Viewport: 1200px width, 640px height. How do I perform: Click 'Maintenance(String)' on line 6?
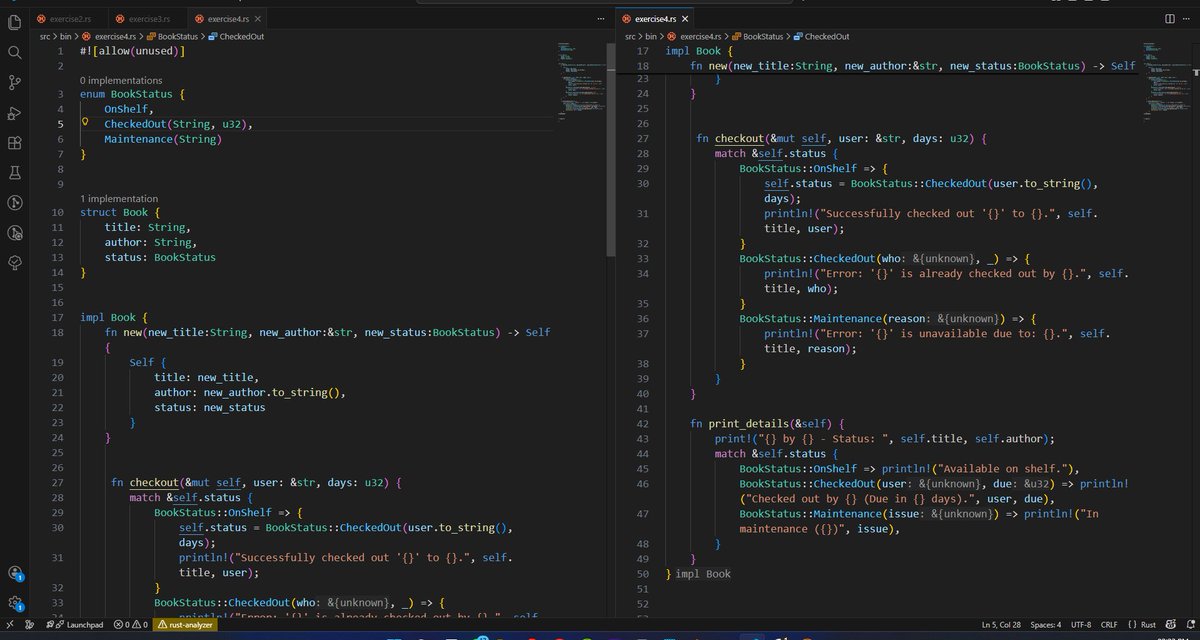(163, 139)
